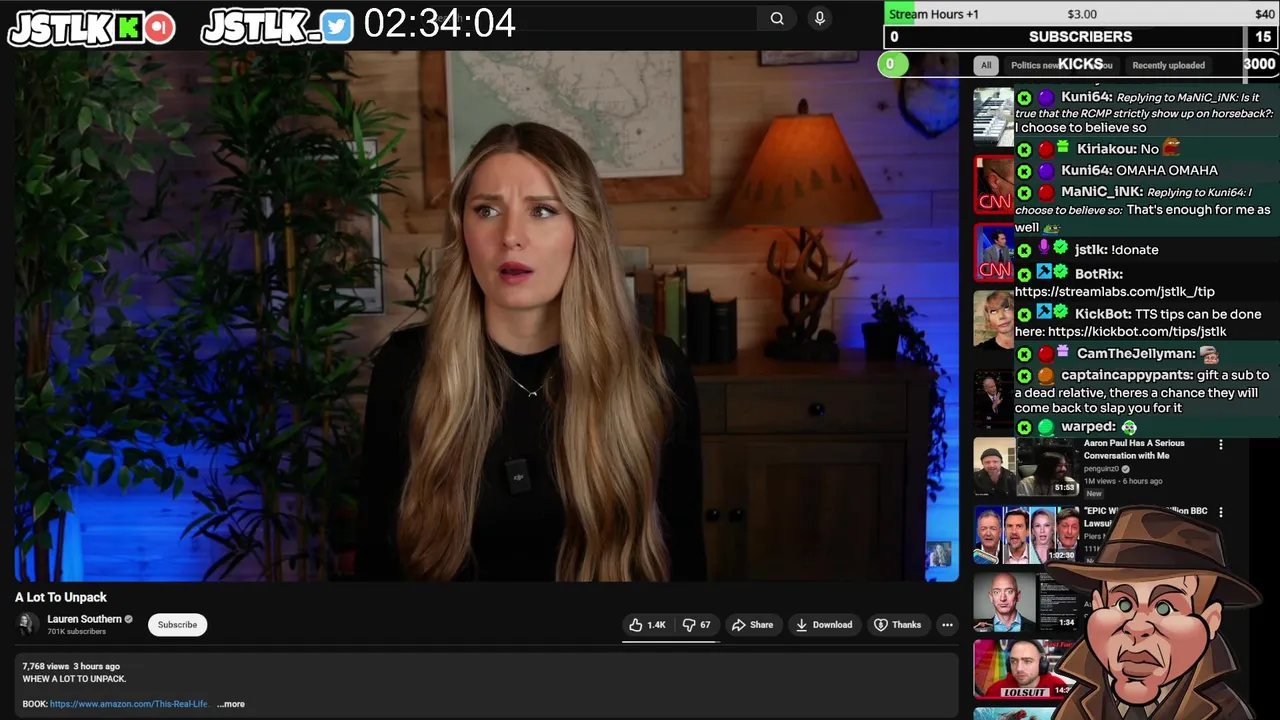The width and height of the screenshot is (1280, 720).
Task: Click the red avatar beside MaNiC_iNK
Action: [x=1045, y=192]
